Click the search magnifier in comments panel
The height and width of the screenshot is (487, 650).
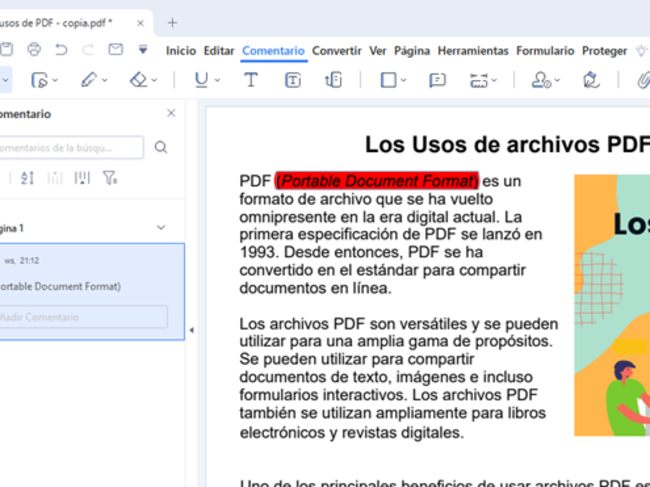click(161, 148)
